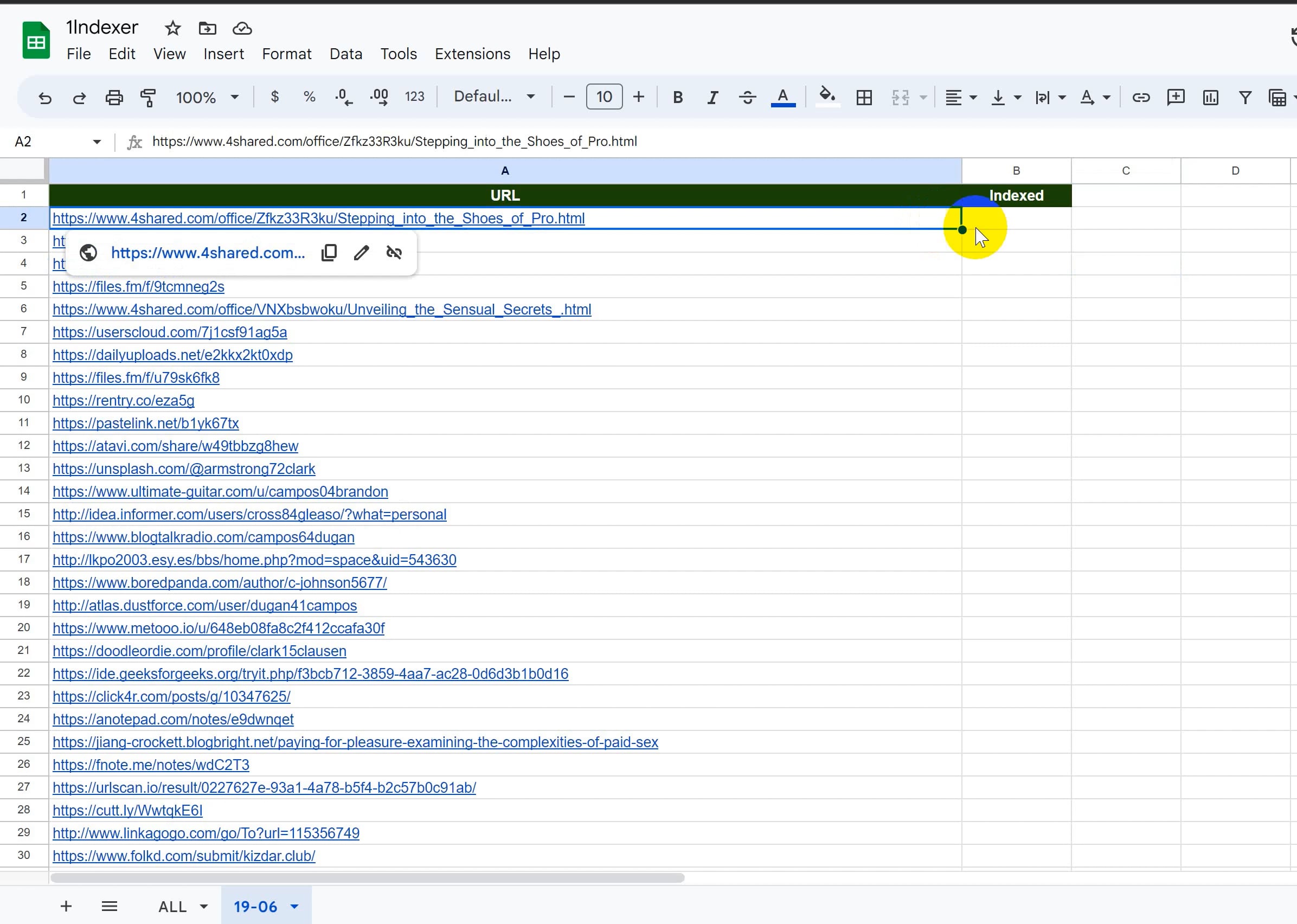Open the cutt.ly/WwtqkE6l link
The image size is (1297, 924).
point(127,810)
